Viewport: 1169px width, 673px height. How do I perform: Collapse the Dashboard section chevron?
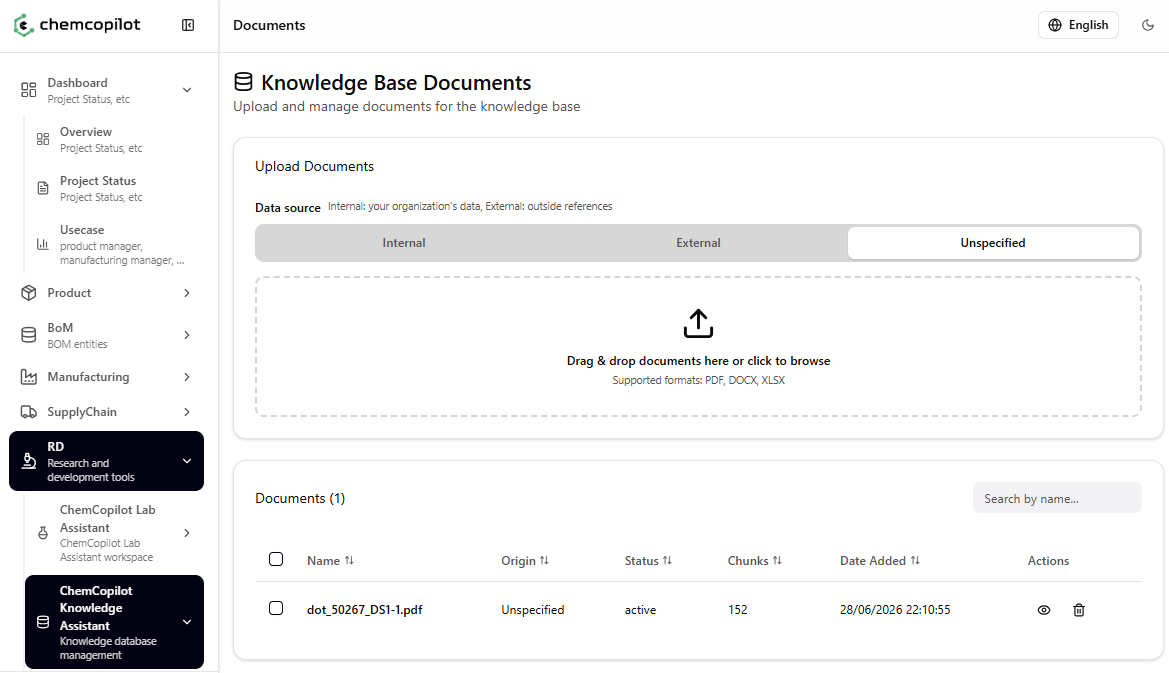click(187, 90)
